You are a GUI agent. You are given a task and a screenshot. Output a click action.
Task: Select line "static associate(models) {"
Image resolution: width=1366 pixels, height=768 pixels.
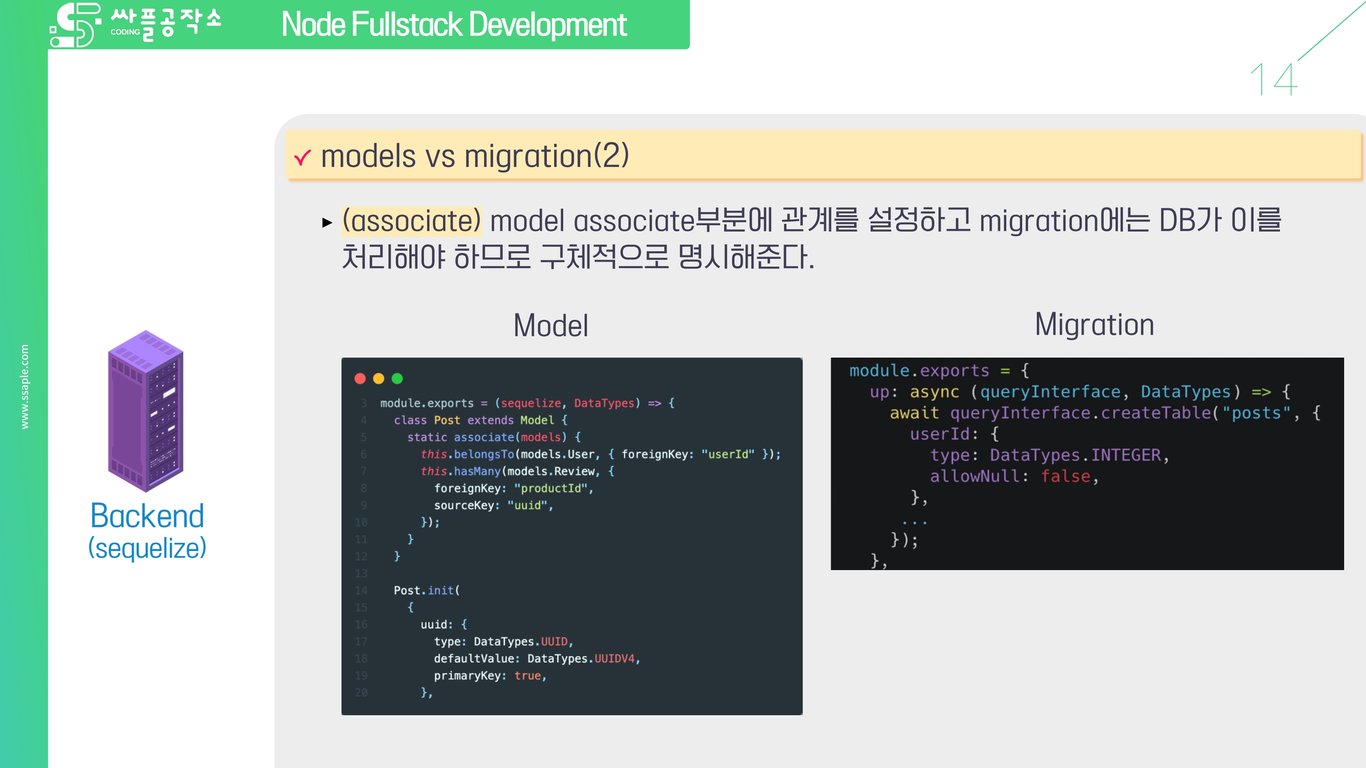coord(494,437)
